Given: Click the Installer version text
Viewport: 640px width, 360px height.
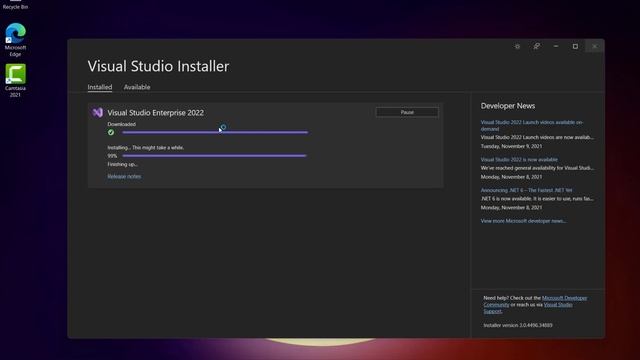Looking at the screenshot, I should [518, 325].
